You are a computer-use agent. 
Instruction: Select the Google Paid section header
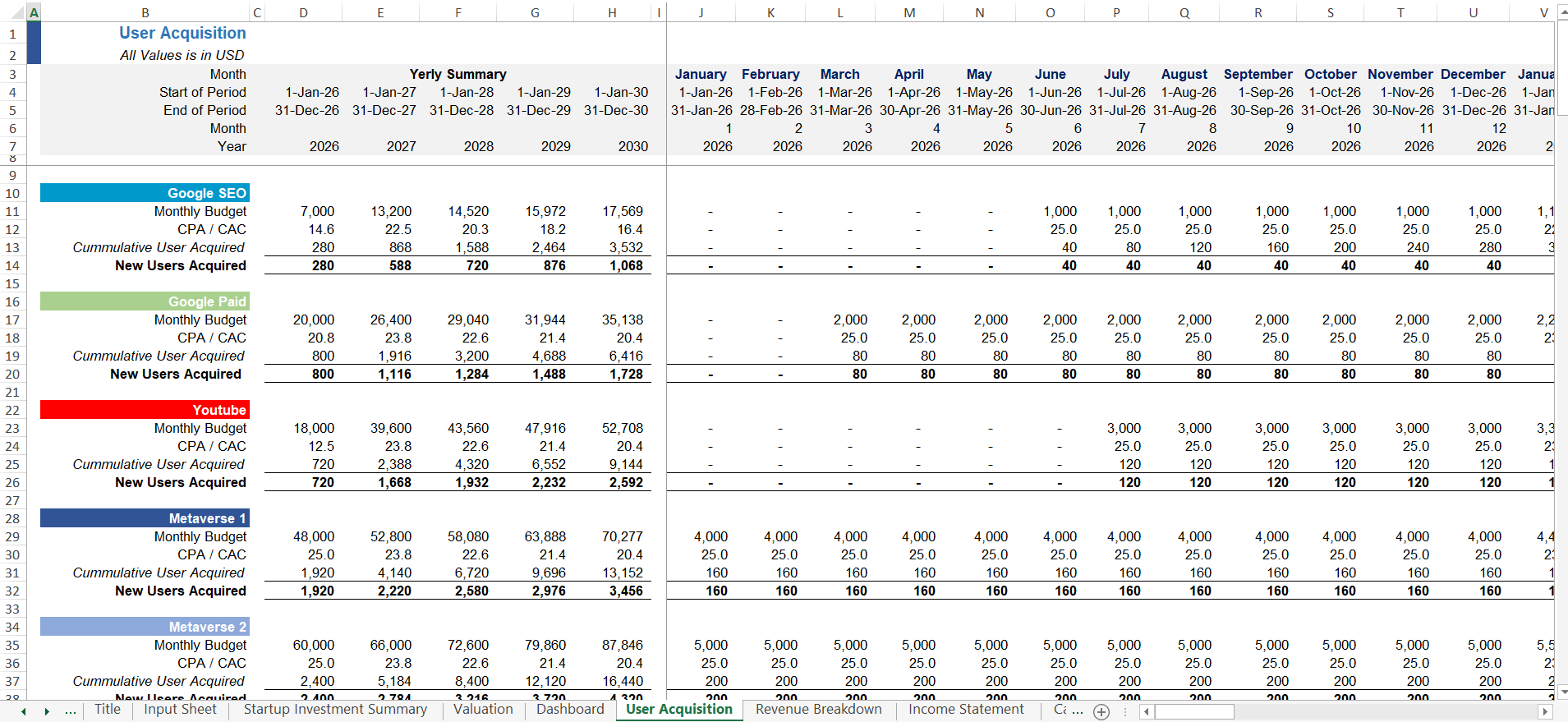pyautogui.click(x=145, y=301)
